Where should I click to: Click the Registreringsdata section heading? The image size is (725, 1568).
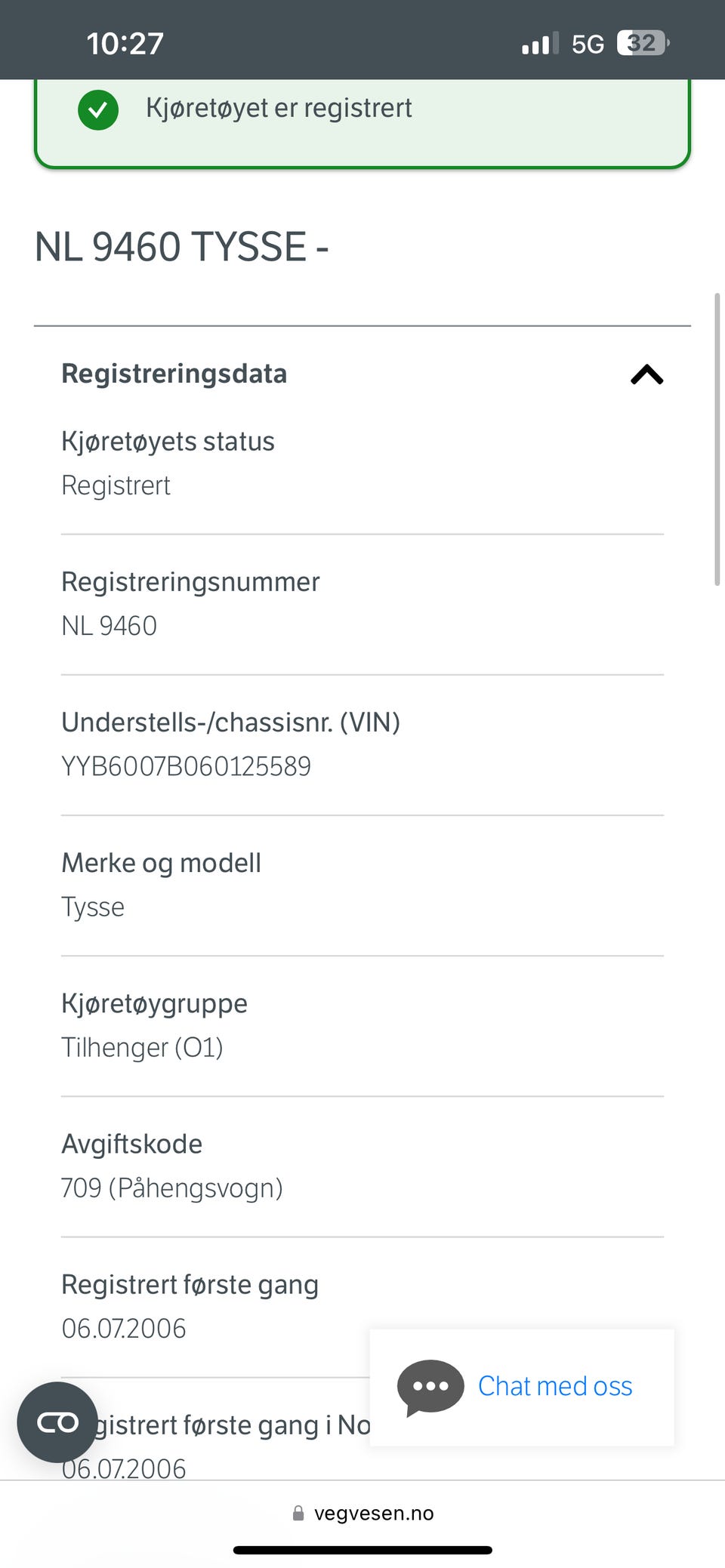click(174, 374)
